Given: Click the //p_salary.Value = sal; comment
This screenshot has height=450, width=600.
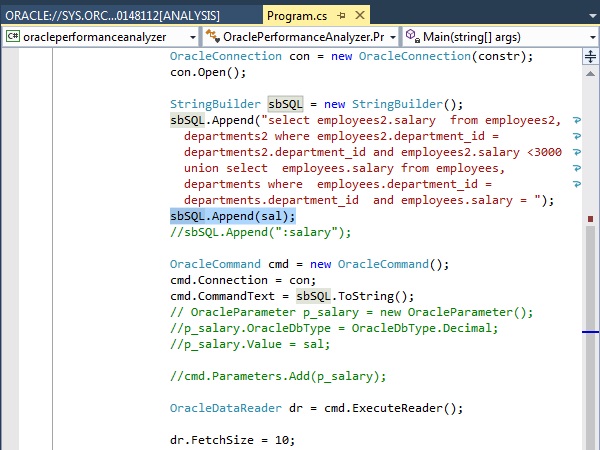Looking at the screenshot, I should 250,344.
